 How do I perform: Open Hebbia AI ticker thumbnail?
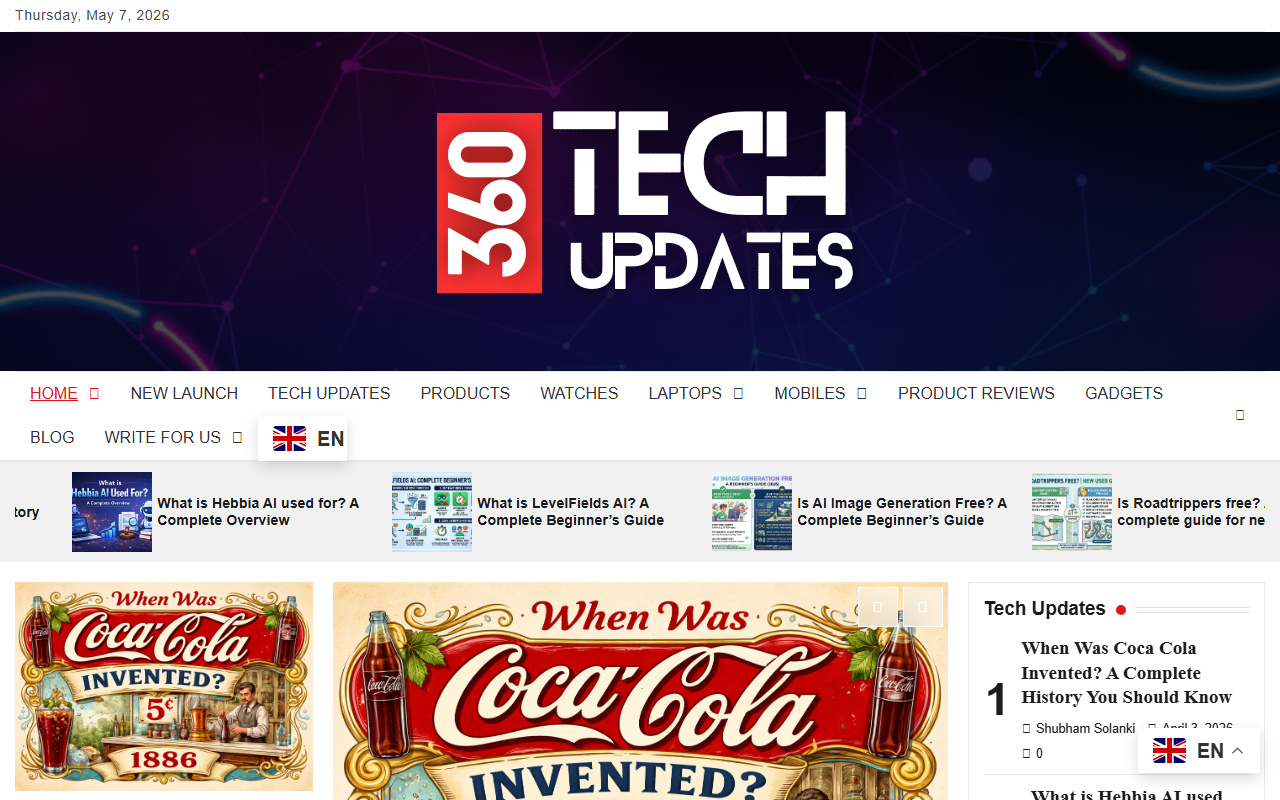pyautogui.click(x=112, y=512)
